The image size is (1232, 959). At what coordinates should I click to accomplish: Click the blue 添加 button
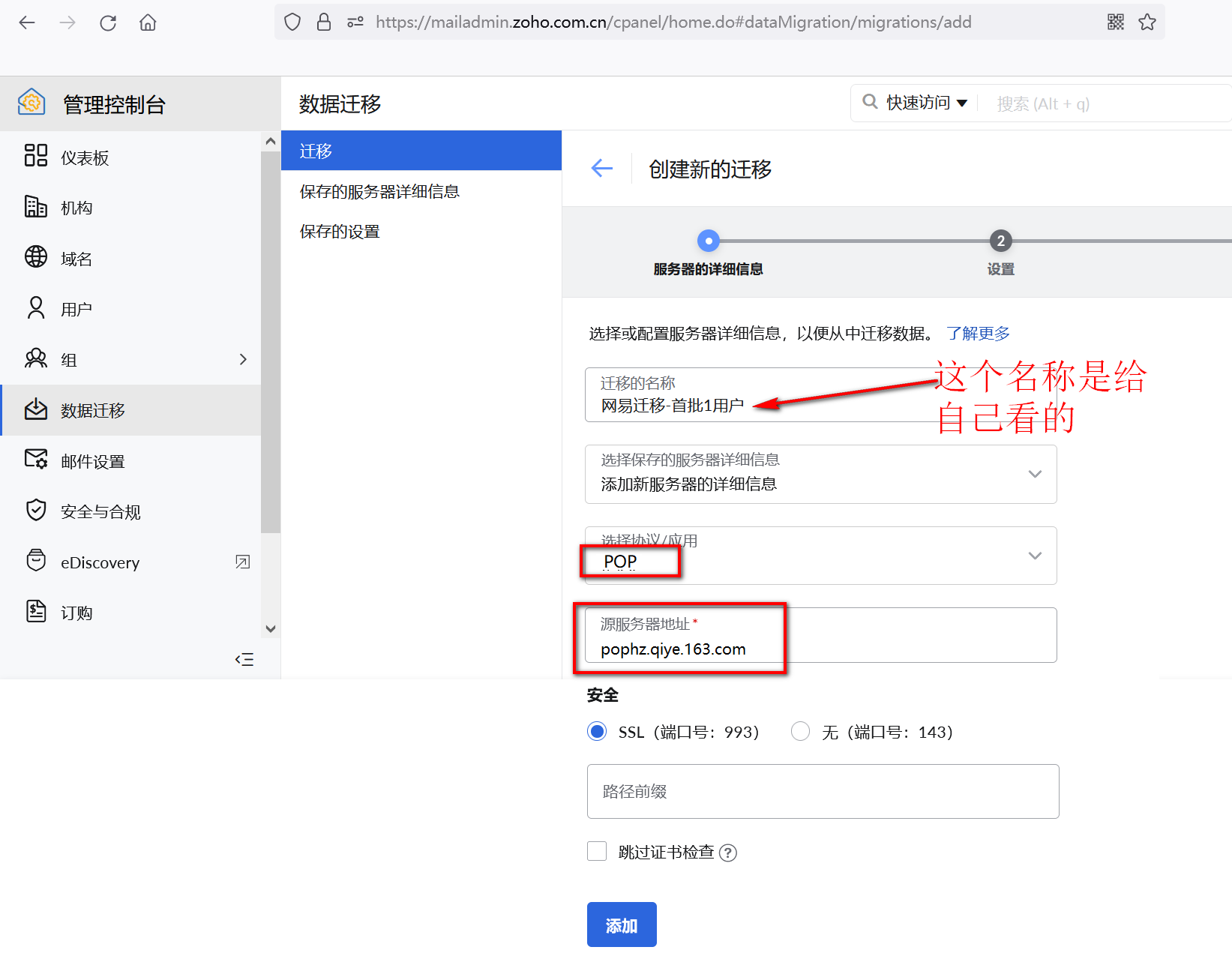(622, 925)
